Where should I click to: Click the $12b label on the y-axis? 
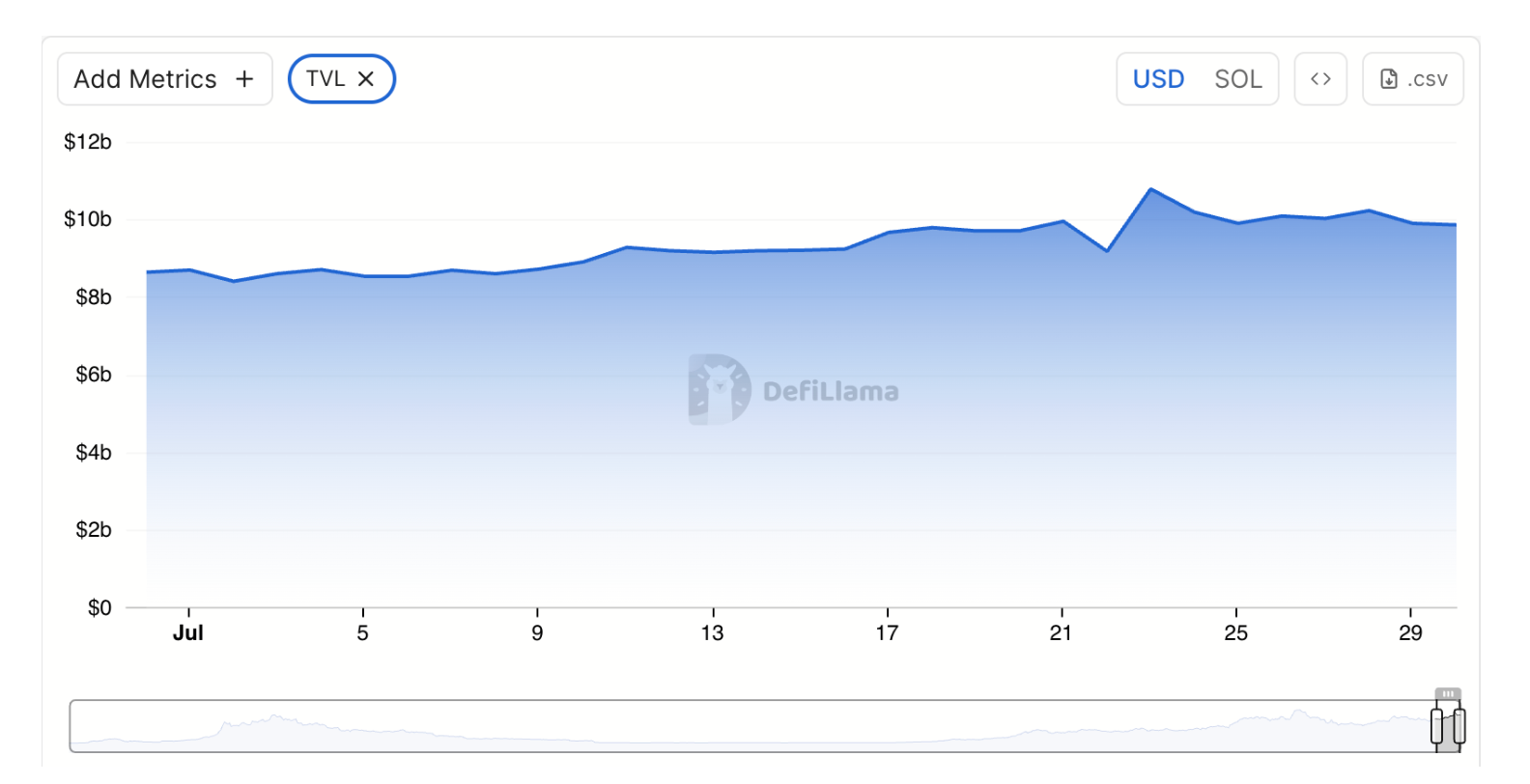pos(88,142)
